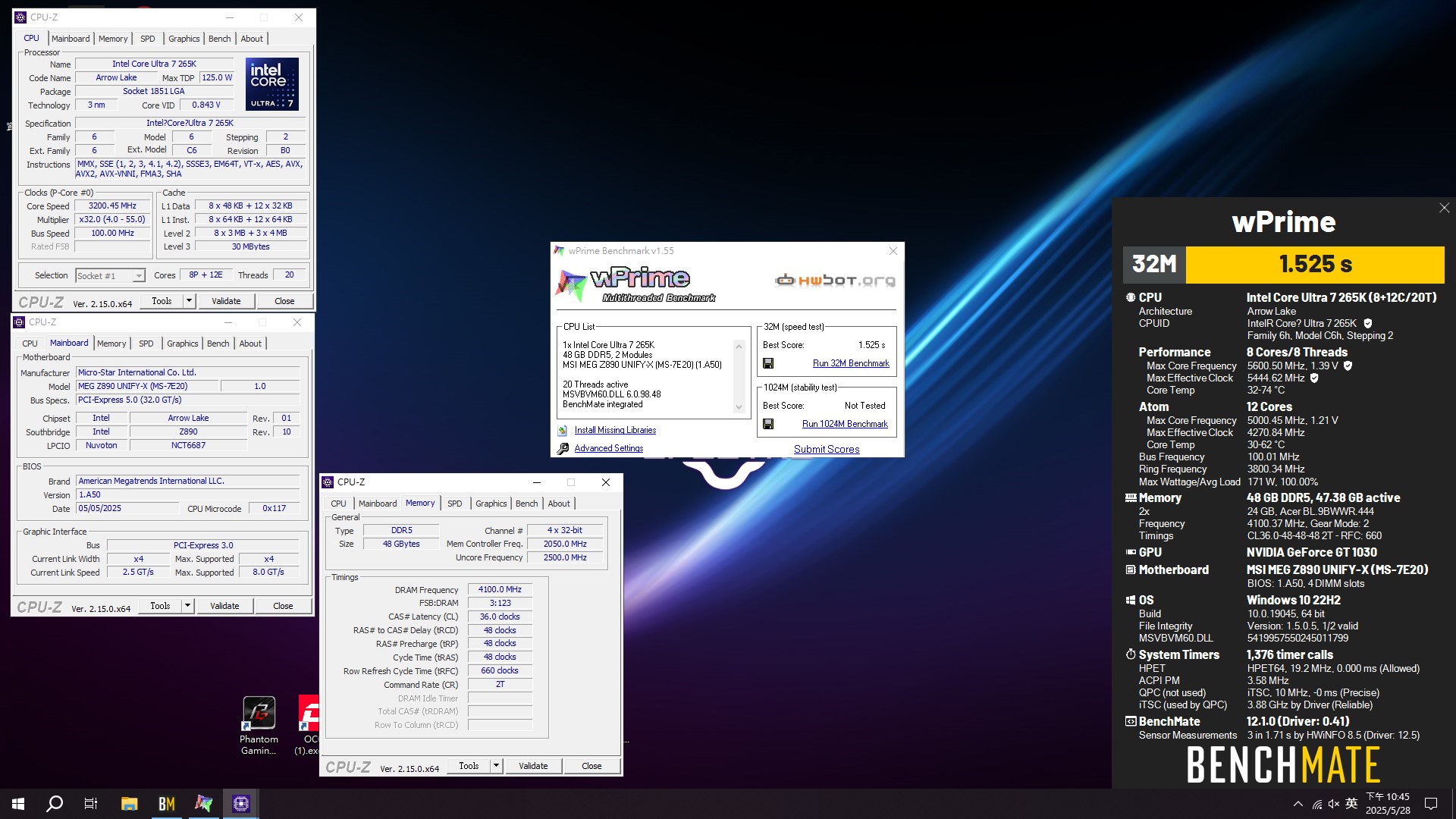Click the Core Speed value field
The width and height of the screenshot is (1456, 819).
click(112, 206)
